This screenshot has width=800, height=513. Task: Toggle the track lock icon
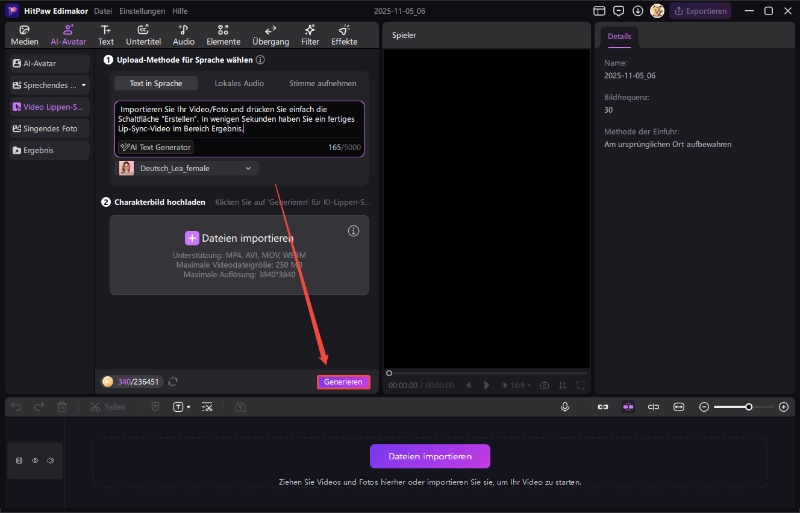pyautogui.click(x=19, y=460)
